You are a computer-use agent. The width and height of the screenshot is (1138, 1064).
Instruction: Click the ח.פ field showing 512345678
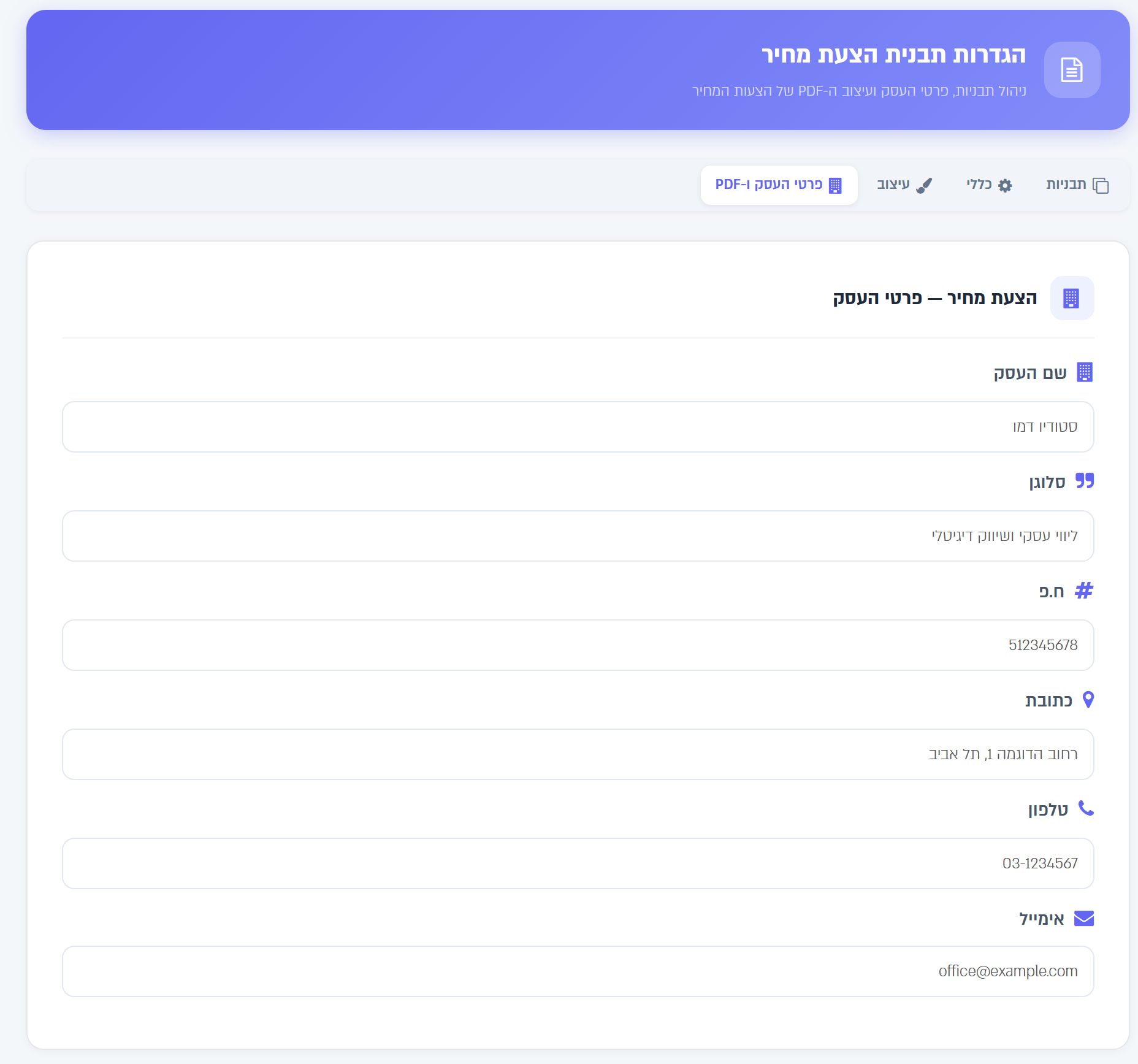pos(578,645)
